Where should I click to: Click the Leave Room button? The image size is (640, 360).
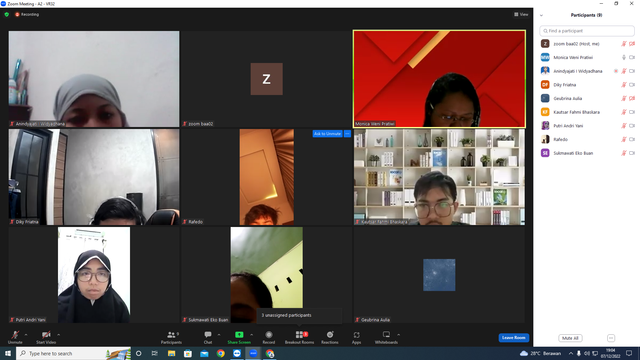click(513, 338)
